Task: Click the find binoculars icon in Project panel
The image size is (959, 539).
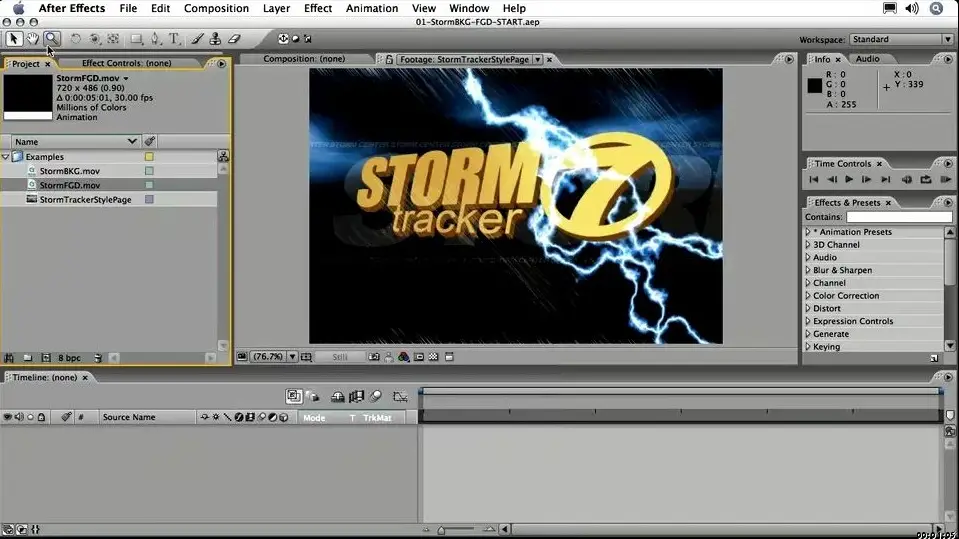Action: [9, 358]
